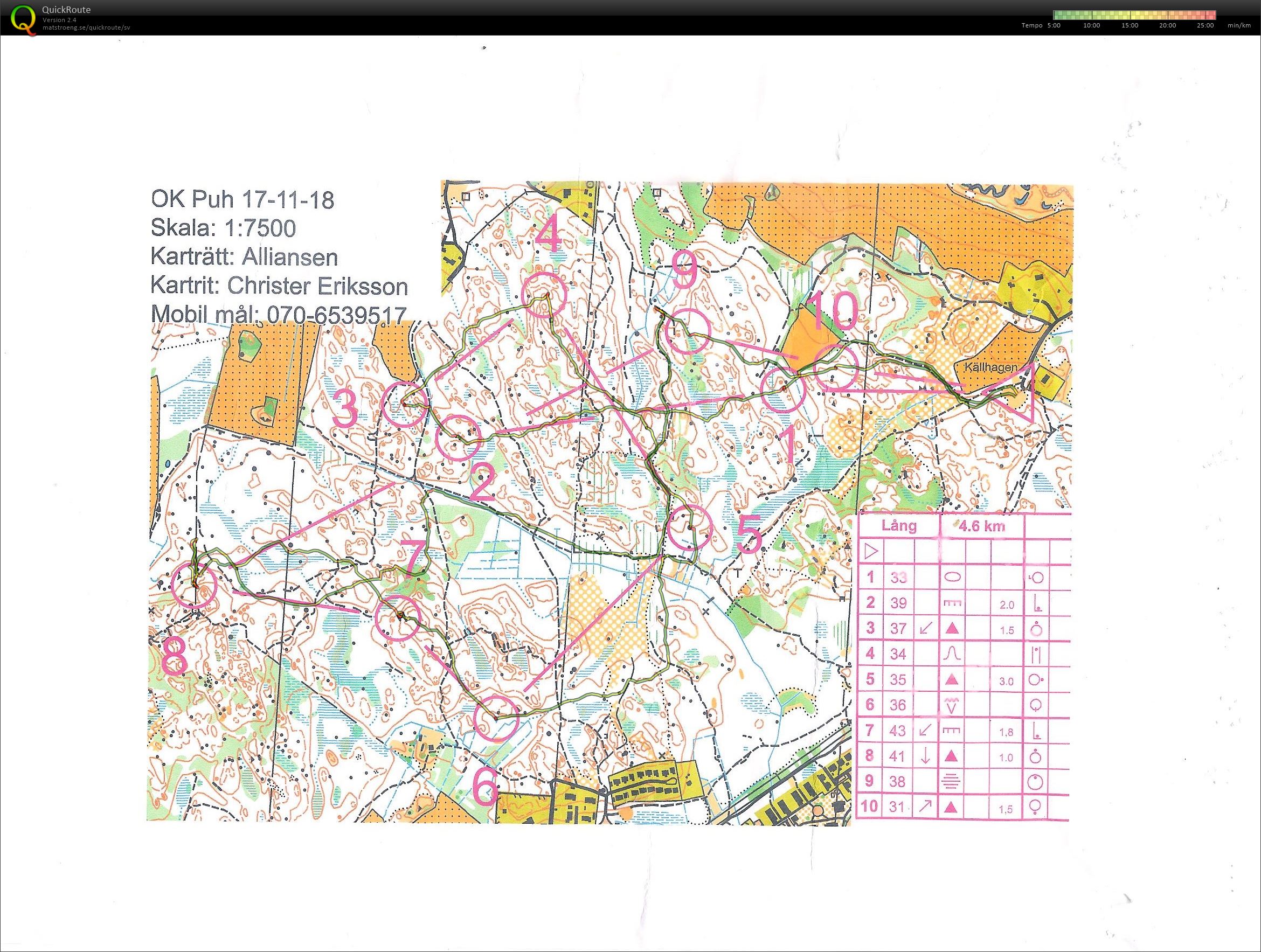
Task: Click the QuickRoute Q logo
Action: [x=23, y=18]
